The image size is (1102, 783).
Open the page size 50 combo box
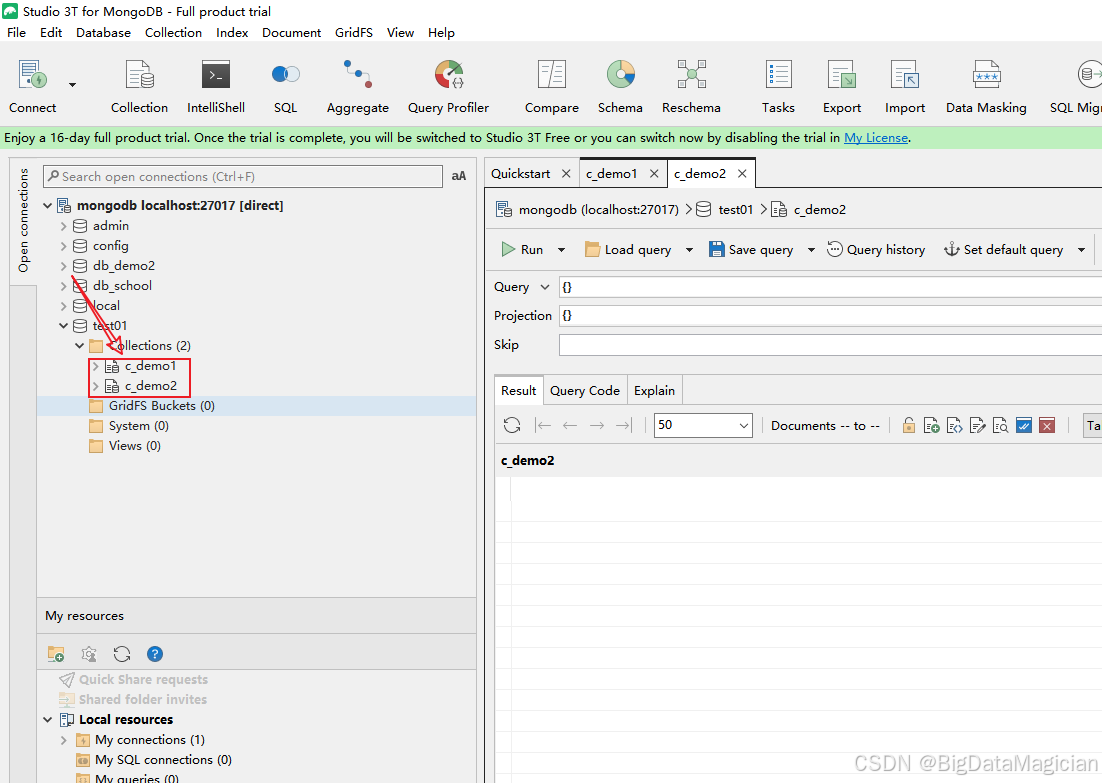click(x=703, y=425)
